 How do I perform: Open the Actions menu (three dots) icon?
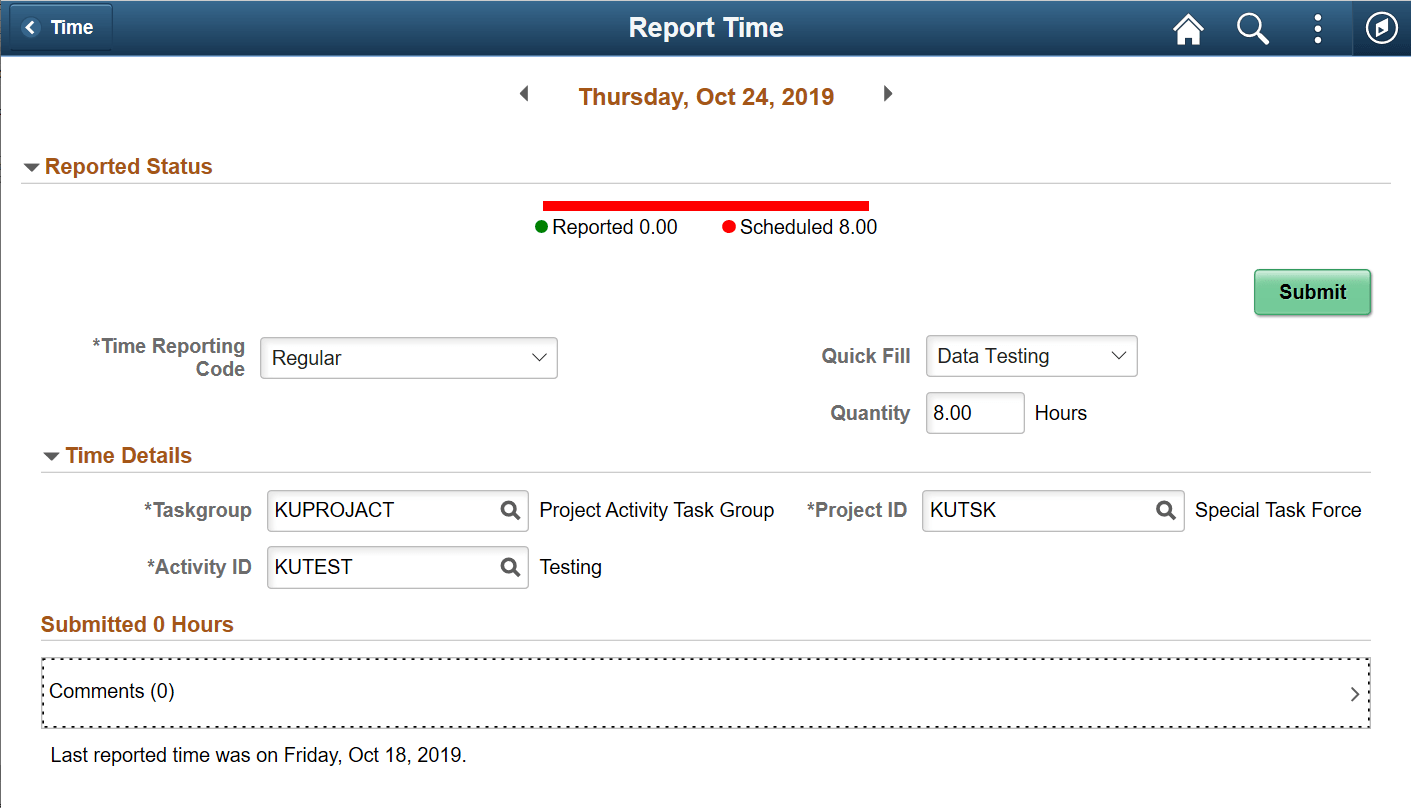tap(1317, 28)
